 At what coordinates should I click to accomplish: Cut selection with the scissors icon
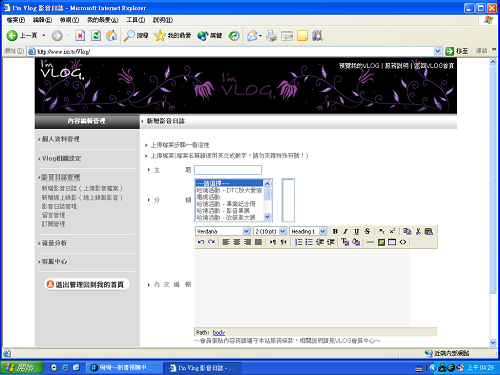click(418, 231)
